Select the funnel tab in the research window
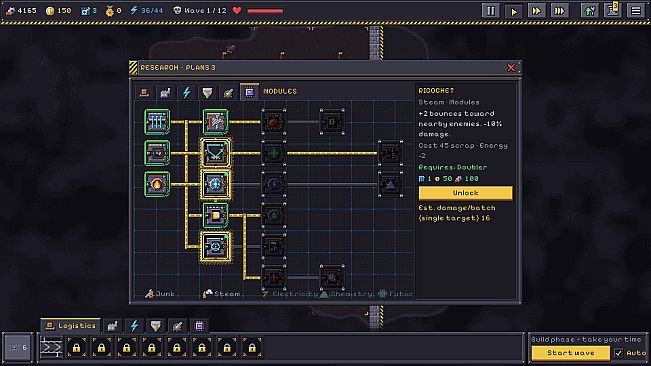The height and width of the screenshot is (366, 651). click(207, 92)
